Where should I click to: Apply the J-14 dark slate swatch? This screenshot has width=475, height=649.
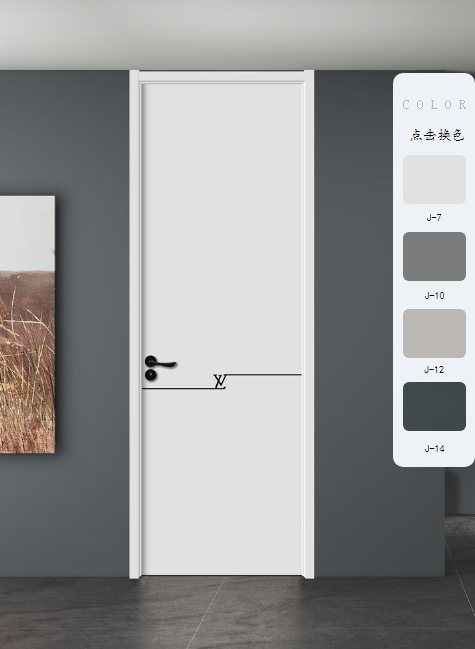[434, 406]
